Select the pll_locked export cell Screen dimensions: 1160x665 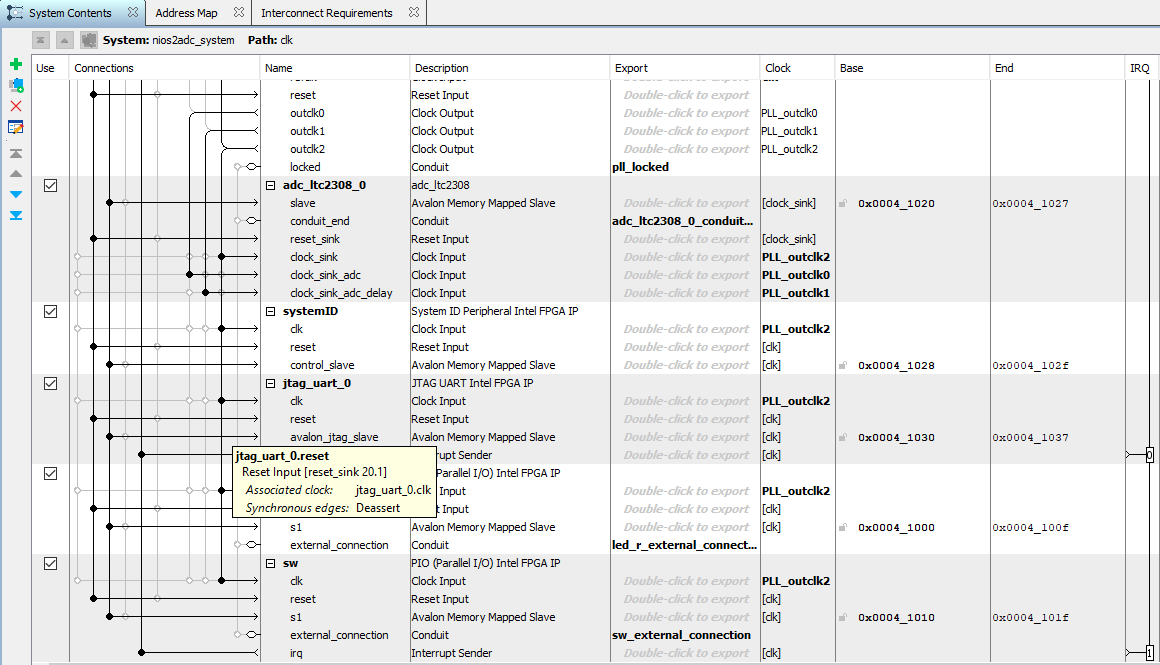coord(641,167)
